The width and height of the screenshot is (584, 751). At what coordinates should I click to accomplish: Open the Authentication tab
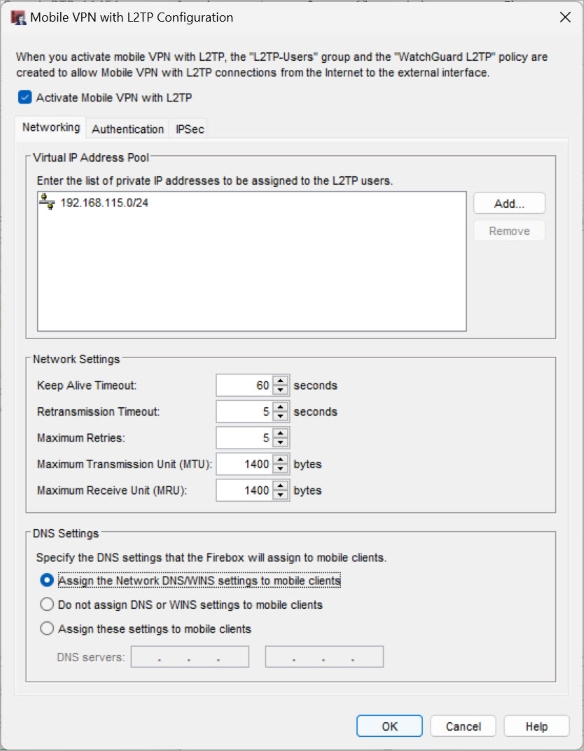pos(128,129)
